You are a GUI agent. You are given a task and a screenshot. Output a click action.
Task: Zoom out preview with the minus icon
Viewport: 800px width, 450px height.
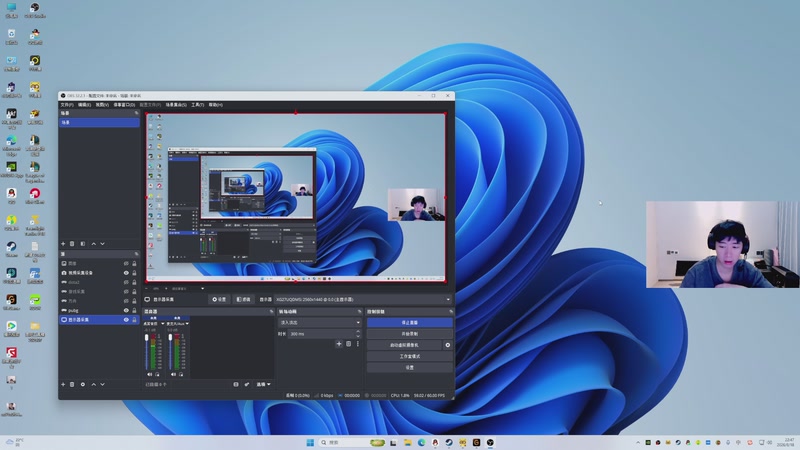(147, 289)
